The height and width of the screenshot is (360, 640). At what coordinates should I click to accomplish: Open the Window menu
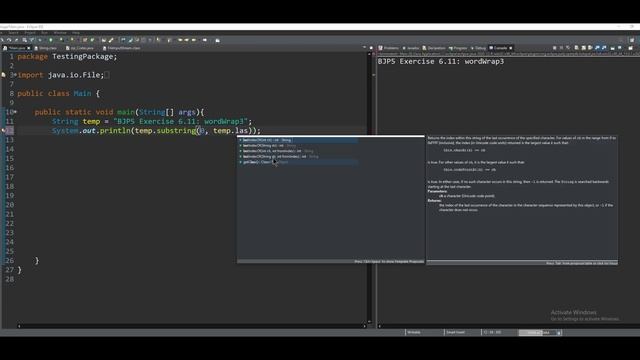[x=60, y=33]
